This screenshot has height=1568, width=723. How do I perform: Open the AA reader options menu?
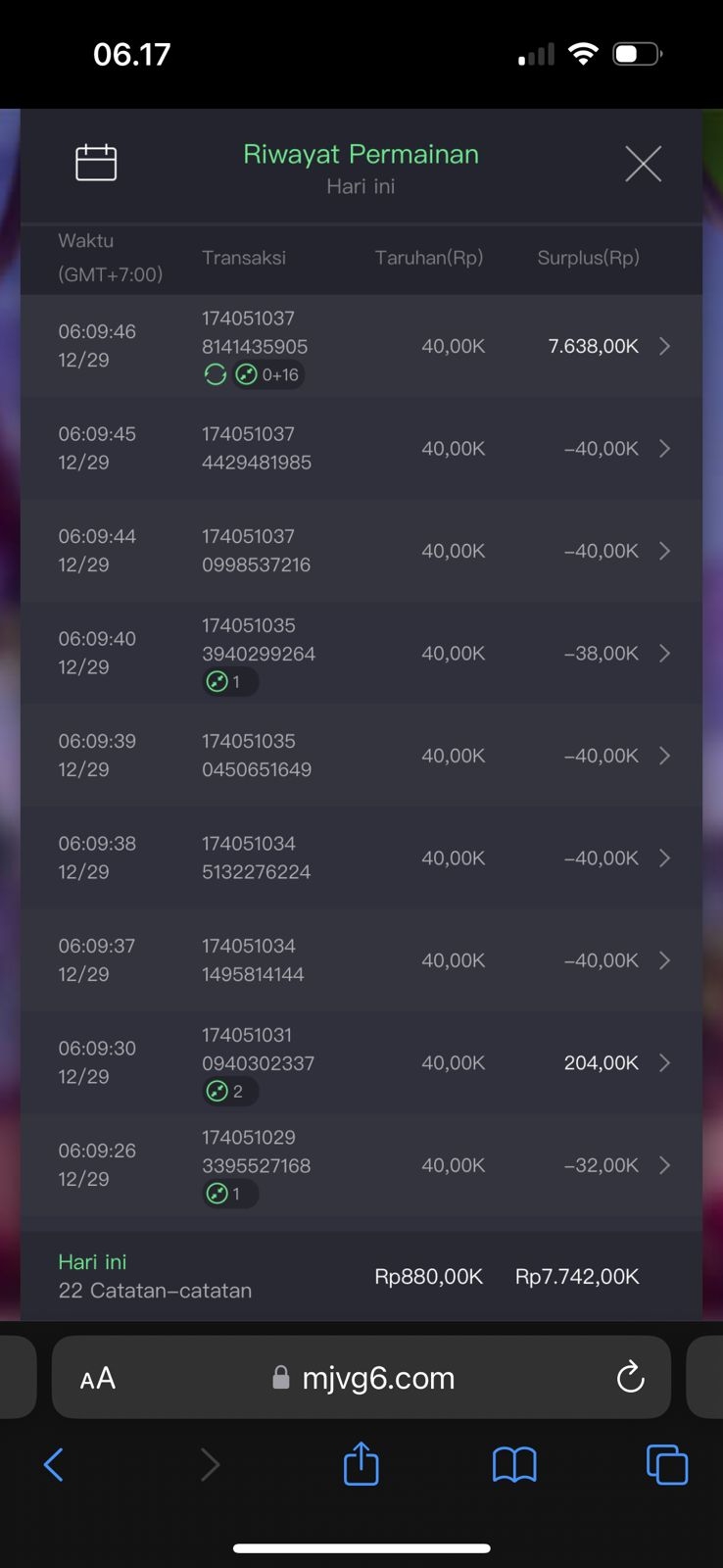click(98, 1378)
